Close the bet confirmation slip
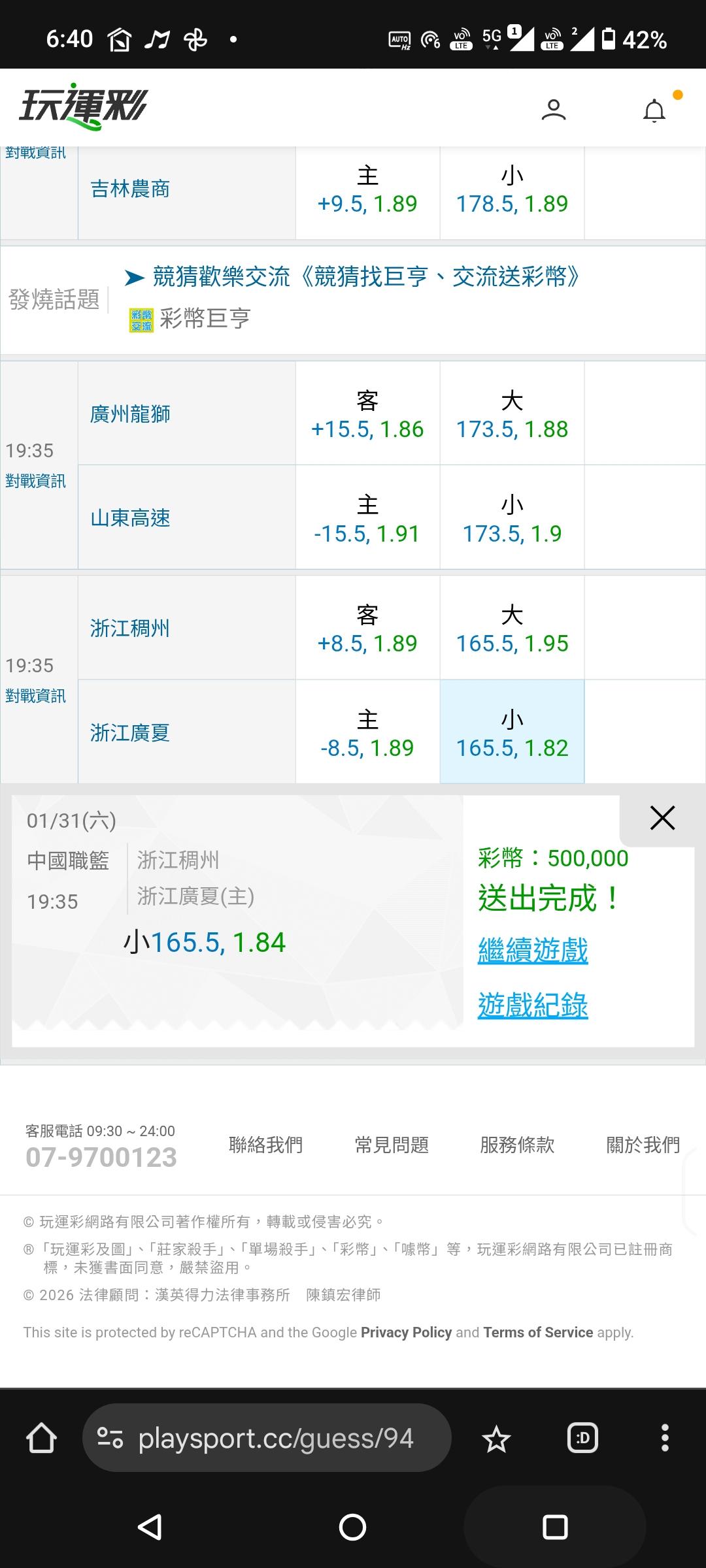The height and width of the screenshot is (1568, 706). 662,818
